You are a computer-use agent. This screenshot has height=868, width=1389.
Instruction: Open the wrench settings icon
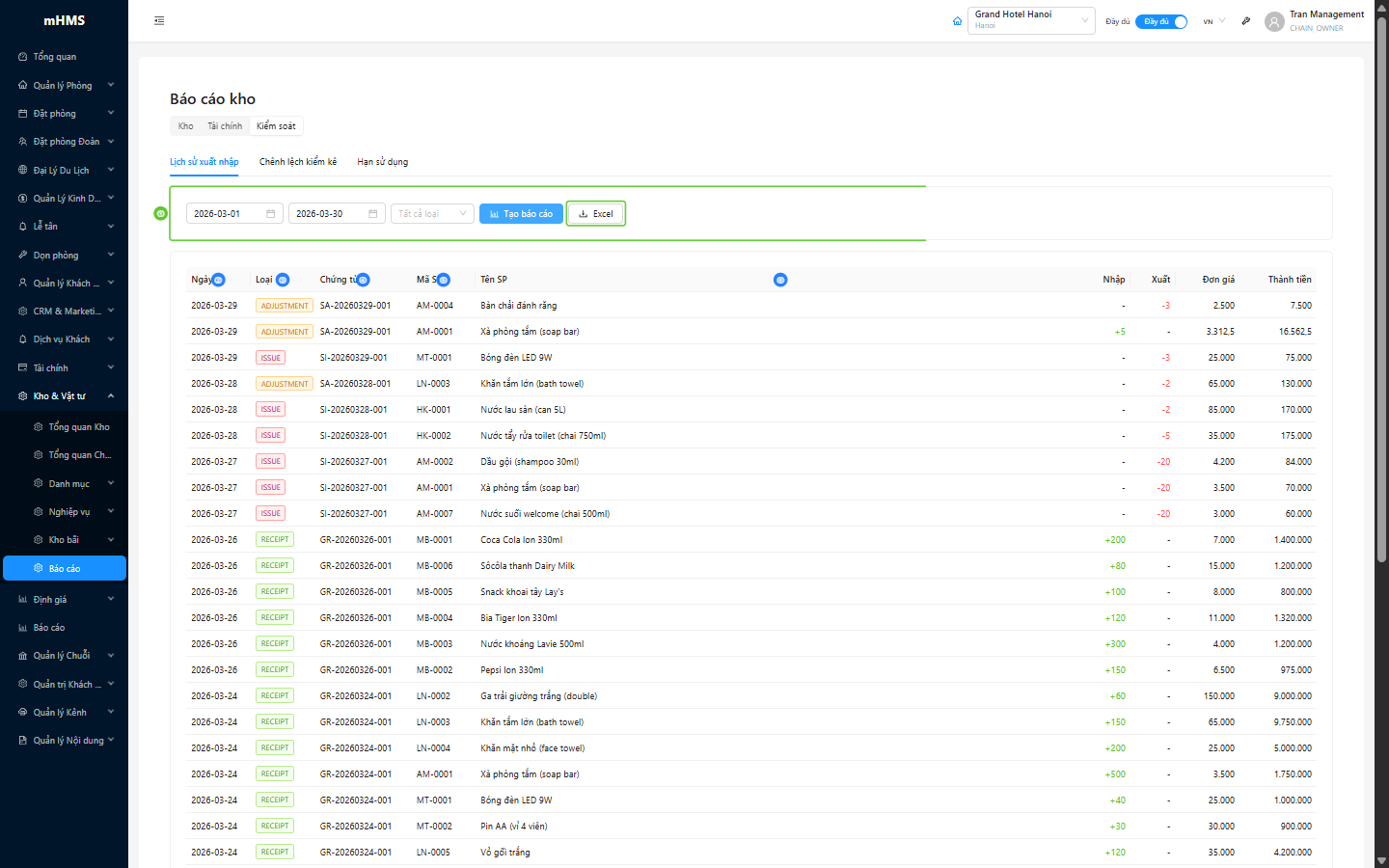point(1245,21)
